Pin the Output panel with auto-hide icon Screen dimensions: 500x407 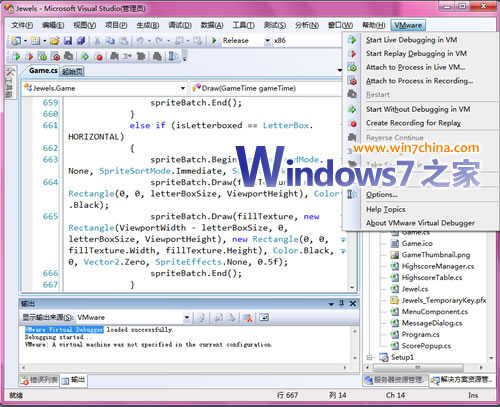point(341,303)
